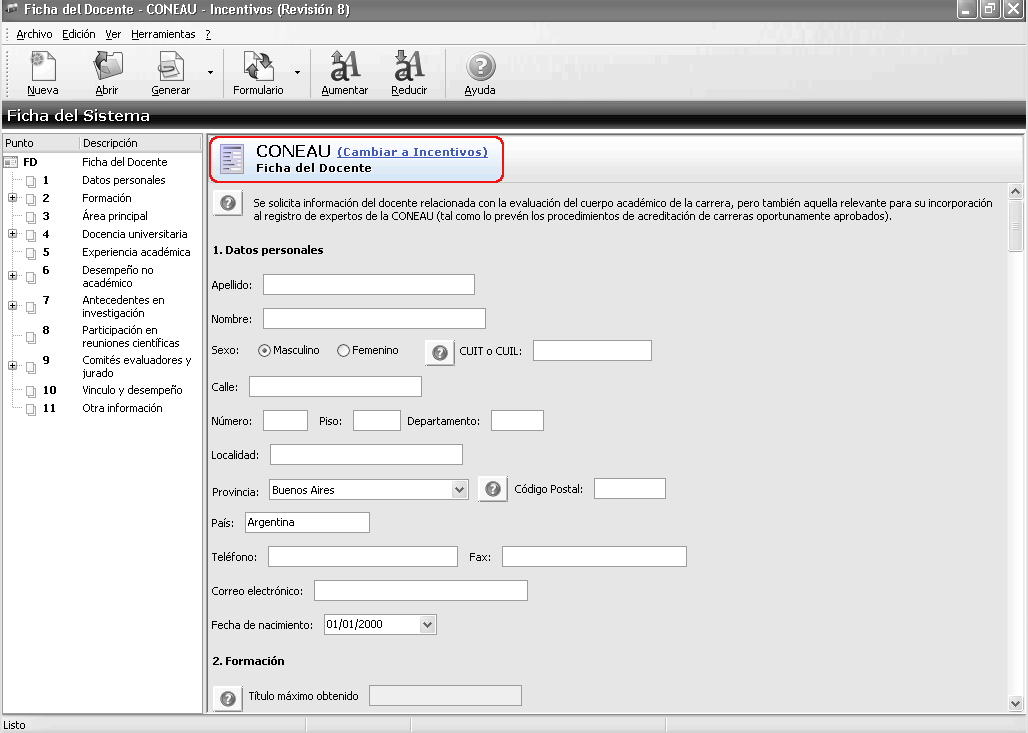Decrease text size with Reducir
Image resolution: width=1028 pixels, height=733 pixels.
coord(409,72)
